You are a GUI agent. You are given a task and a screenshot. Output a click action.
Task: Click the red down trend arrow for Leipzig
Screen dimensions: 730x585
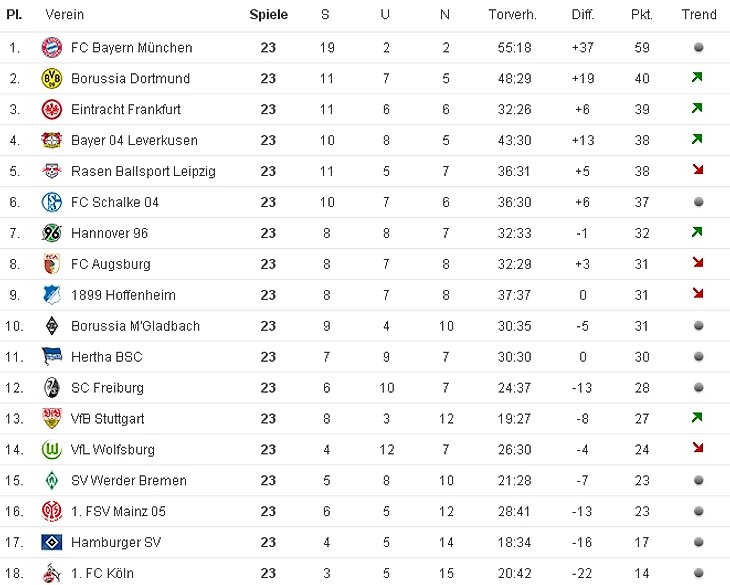click(698, 171)
